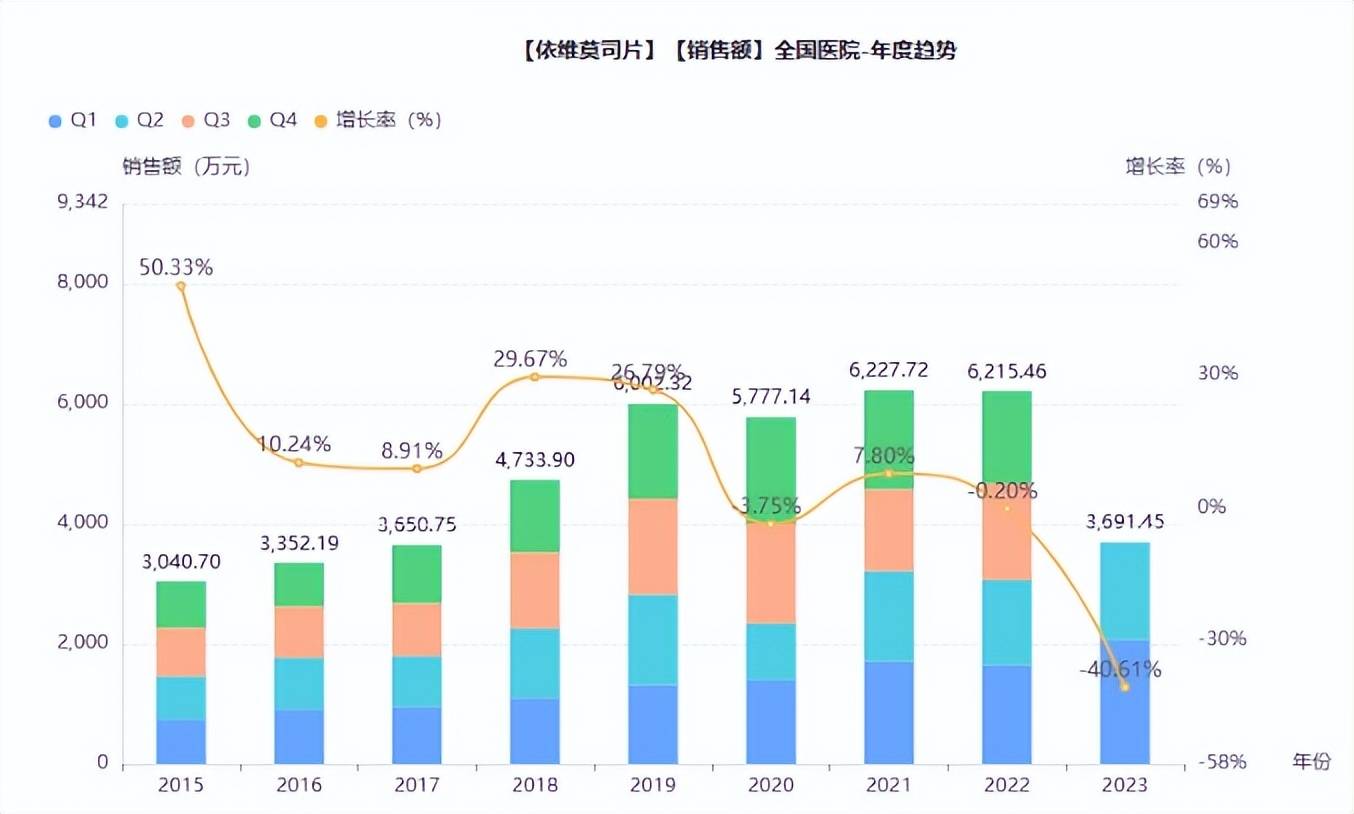Select the 2018 Q4 green bar segment
The height and width of the screenshot is (814, 1354).
click(x=535, y=516)
